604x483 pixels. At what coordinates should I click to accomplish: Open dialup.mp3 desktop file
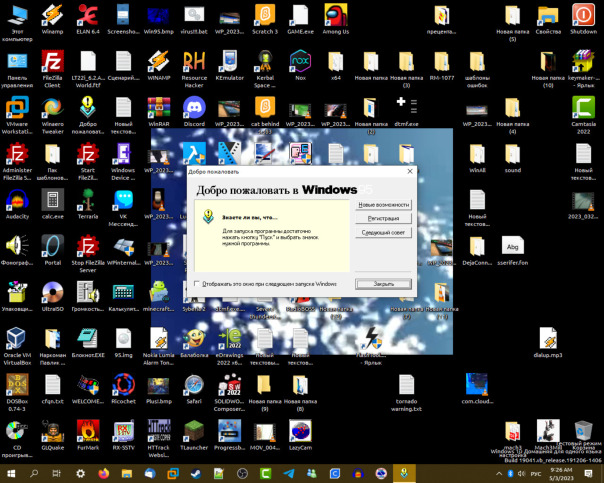coord(548,343)
